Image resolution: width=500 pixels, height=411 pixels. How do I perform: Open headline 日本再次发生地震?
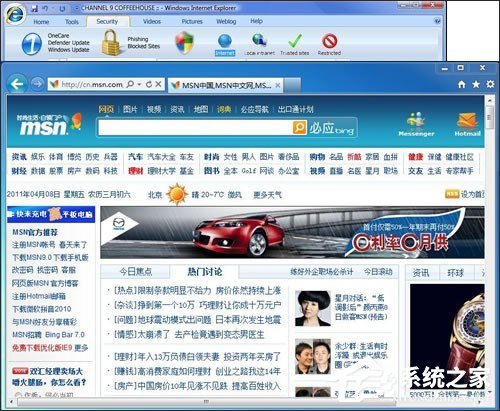point(248,320)
